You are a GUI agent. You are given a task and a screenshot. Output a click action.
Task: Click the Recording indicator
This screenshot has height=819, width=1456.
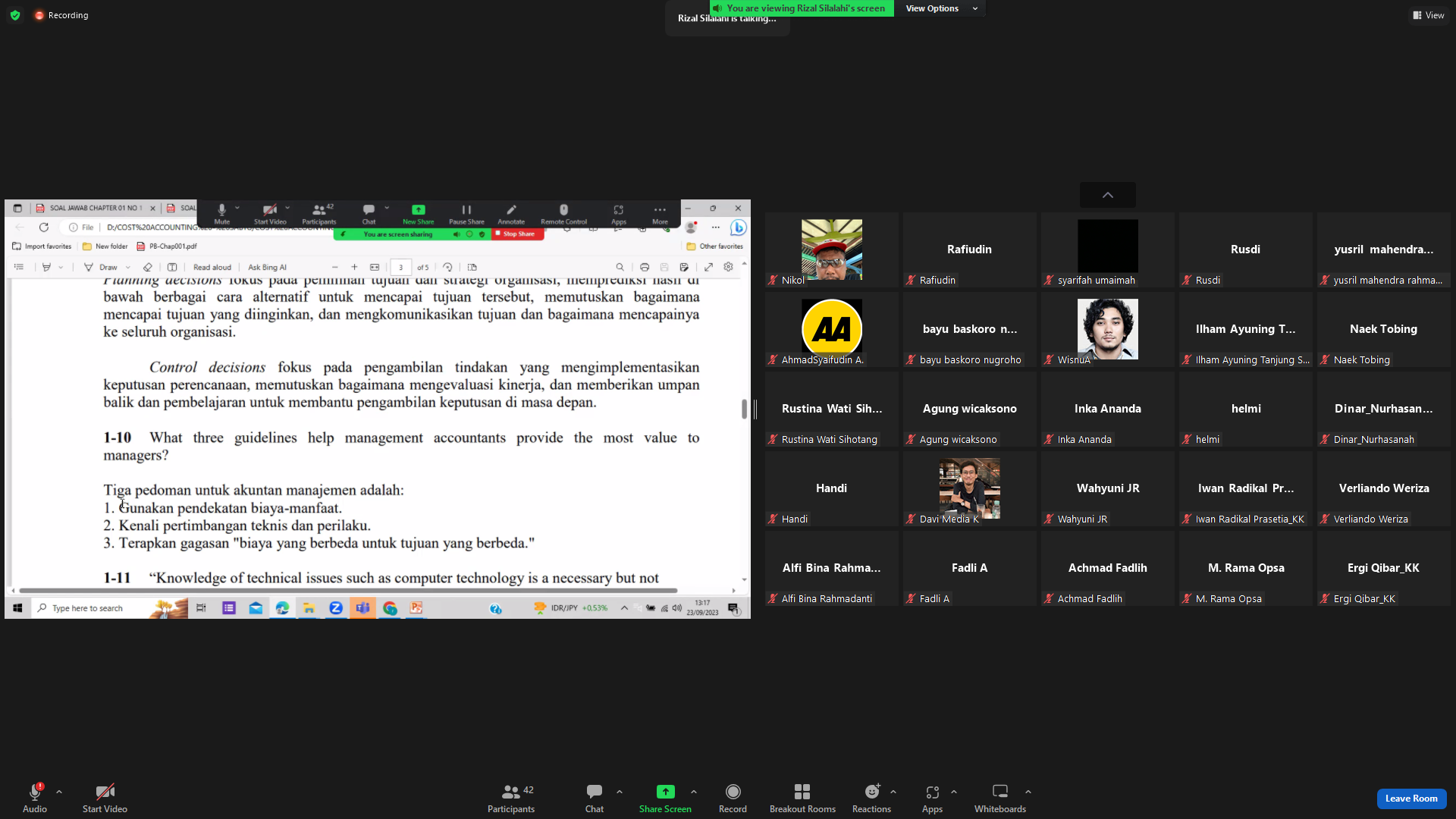pos(61,15)
